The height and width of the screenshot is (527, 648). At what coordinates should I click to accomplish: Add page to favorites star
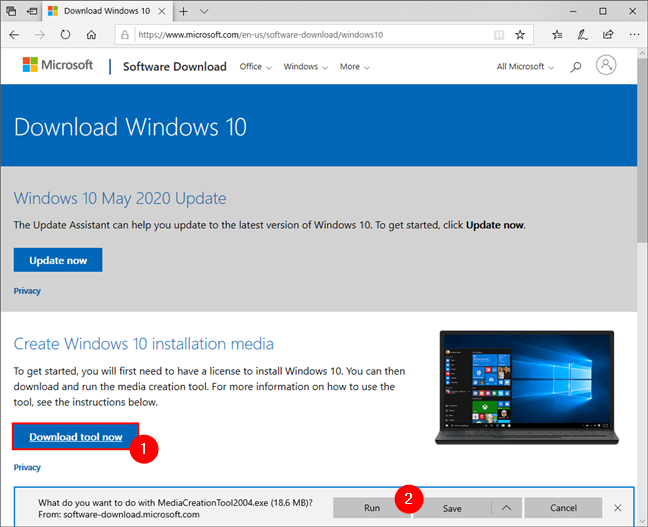[520, 35]
